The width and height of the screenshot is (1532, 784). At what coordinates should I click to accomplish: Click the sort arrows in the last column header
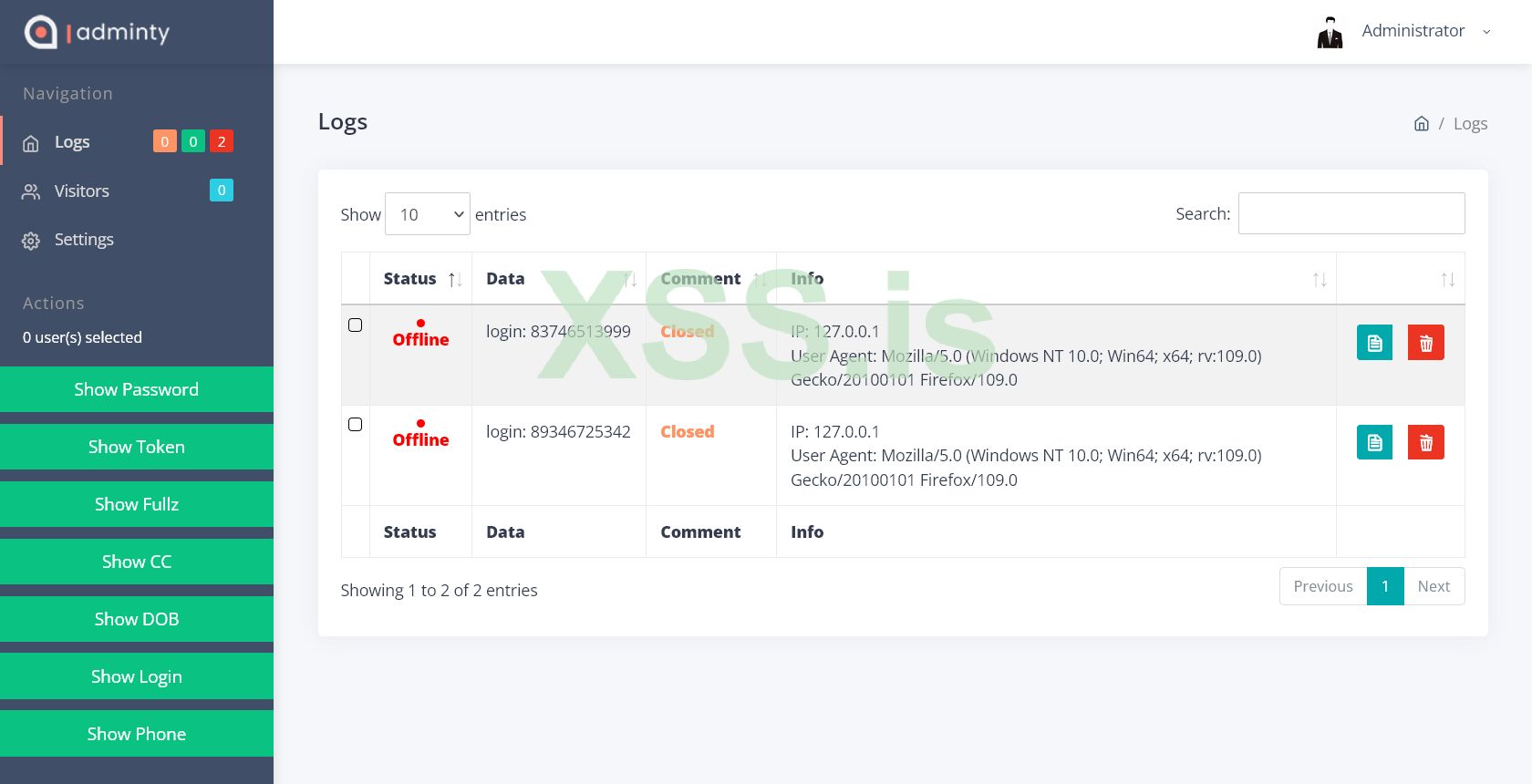(x=1448, y=280)
